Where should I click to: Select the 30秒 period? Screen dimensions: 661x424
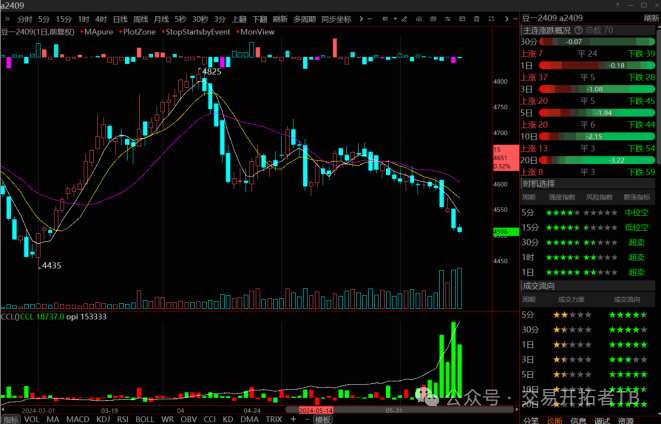click(200, 19)
